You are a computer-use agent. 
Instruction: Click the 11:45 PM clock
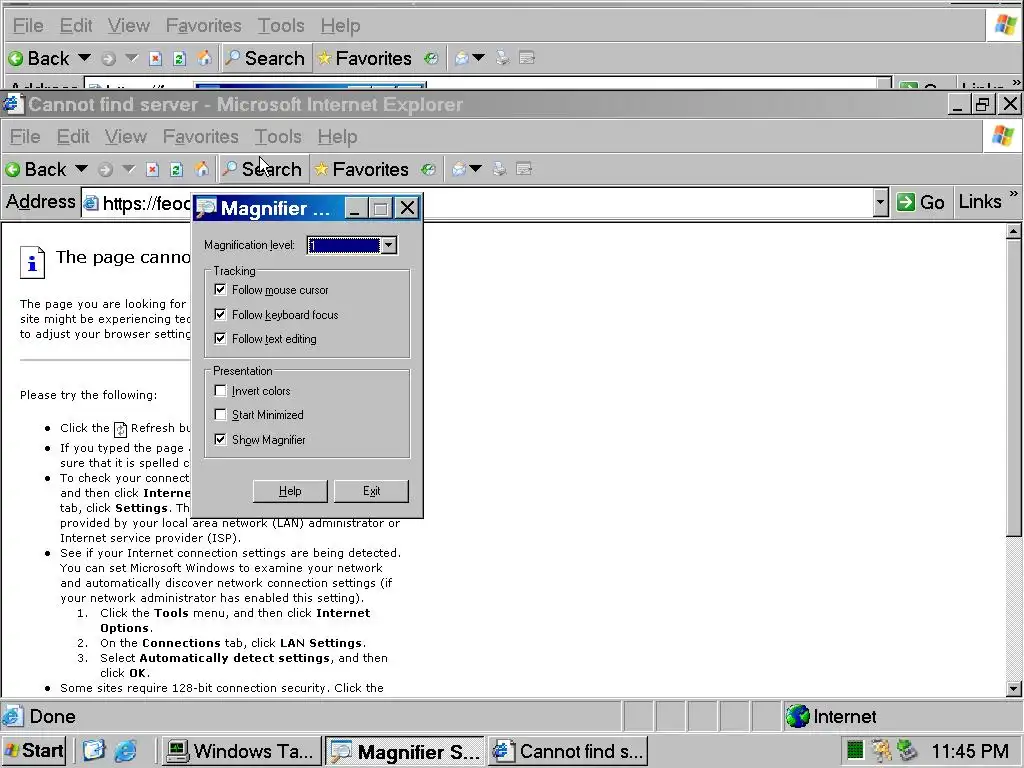pyautogui.click(x=970, y=751)
